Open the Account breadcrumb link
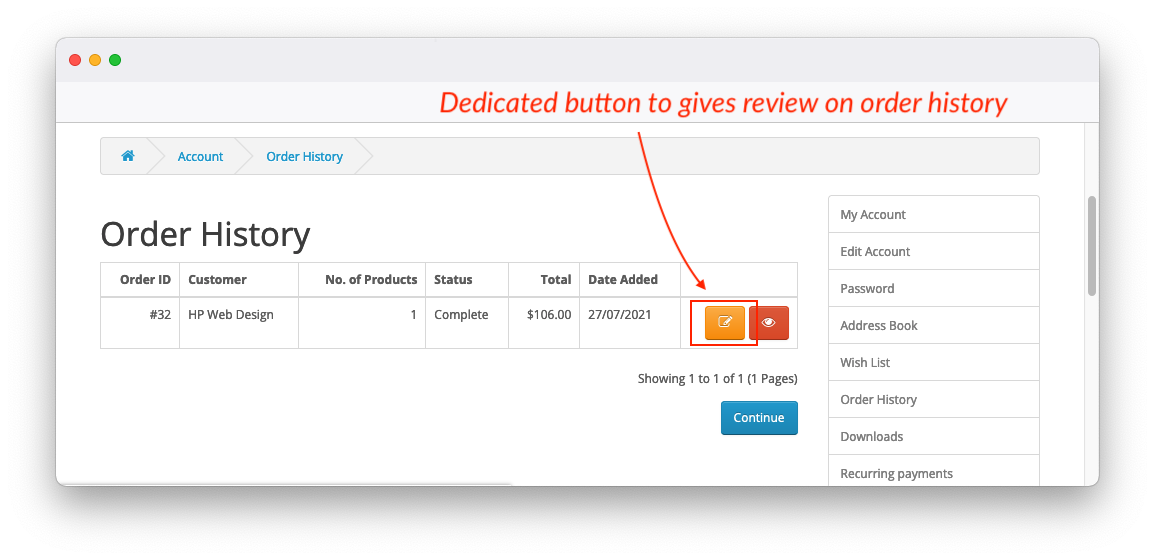This screenshot has width=1155, height=560. 200,157
